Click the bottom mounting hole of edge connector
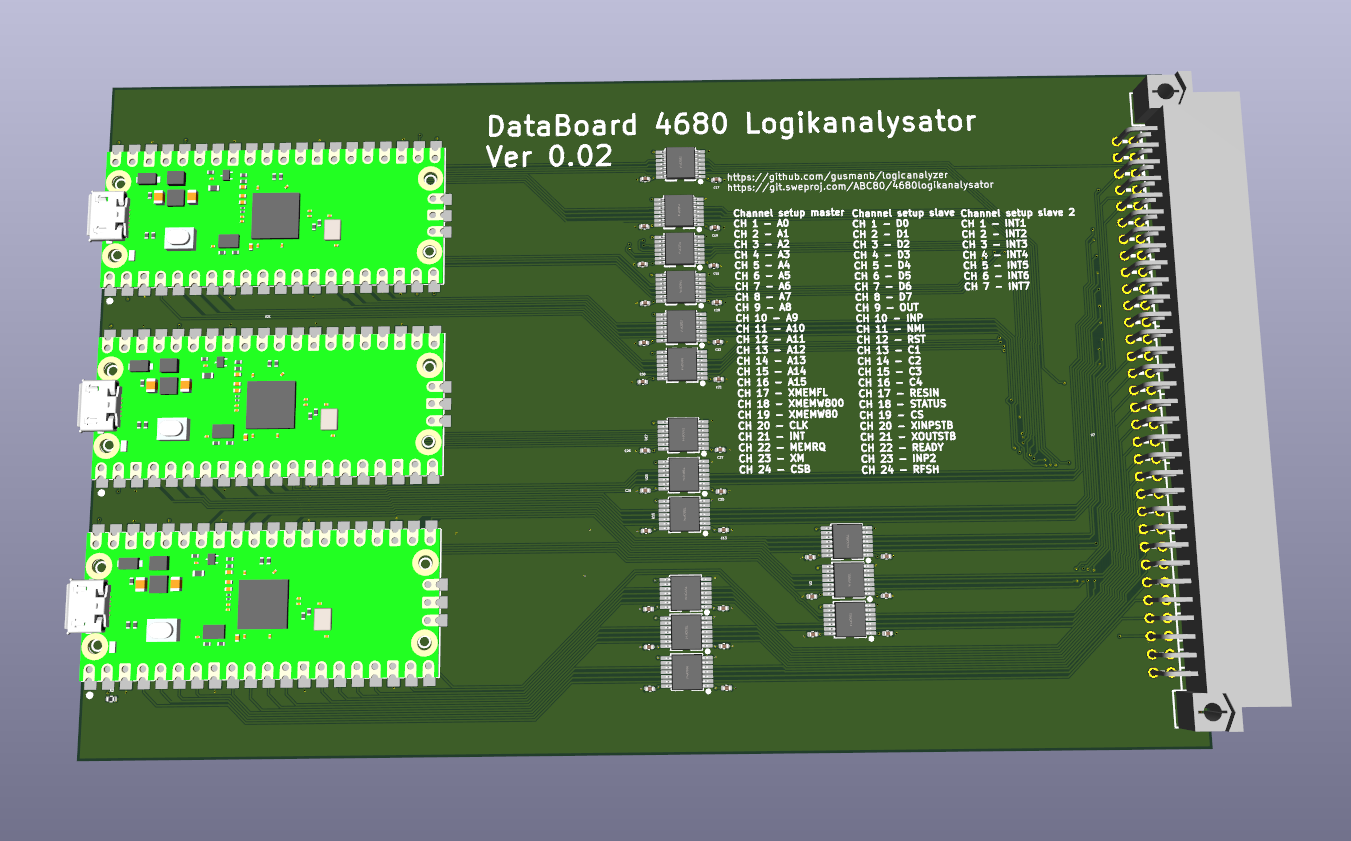The height and width of the screenshot is (841, 1351). coord(1212,712)
